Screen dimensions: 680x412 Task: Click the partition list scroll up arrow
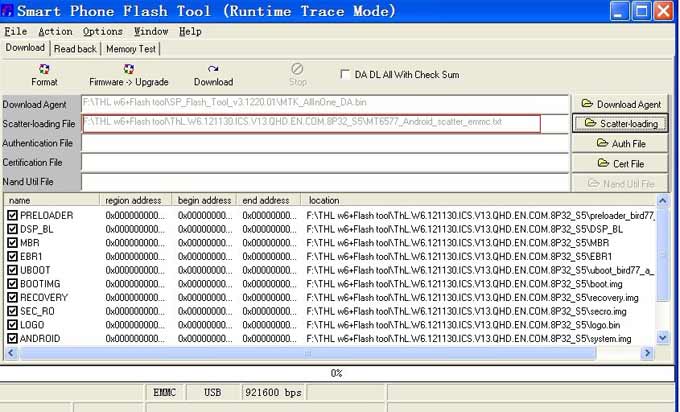click(x=662, y=200)
